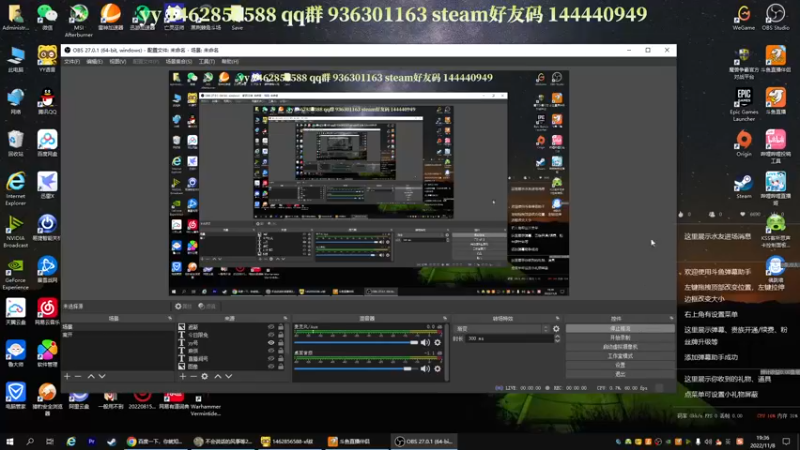This screenshot has width=800, height=450.
Task: Open Origin desktop shortcut
Action: pyautogui.click(x=743, y=143)
